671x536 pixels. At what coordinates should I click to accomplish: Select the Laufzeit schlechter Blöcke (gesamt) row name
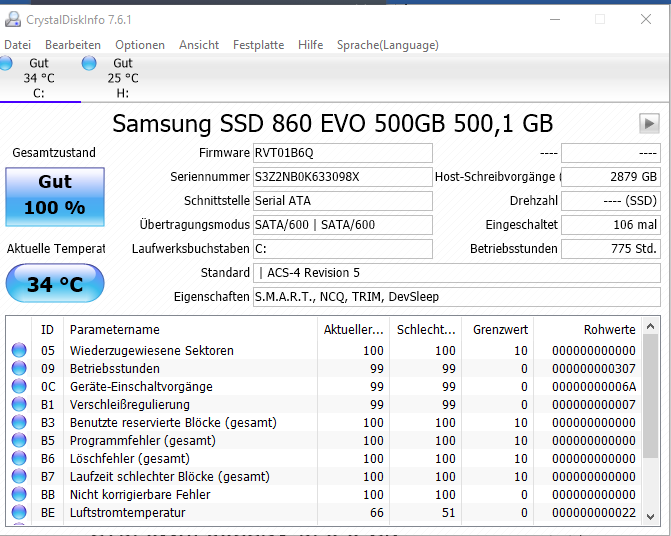tap(170, 476)
